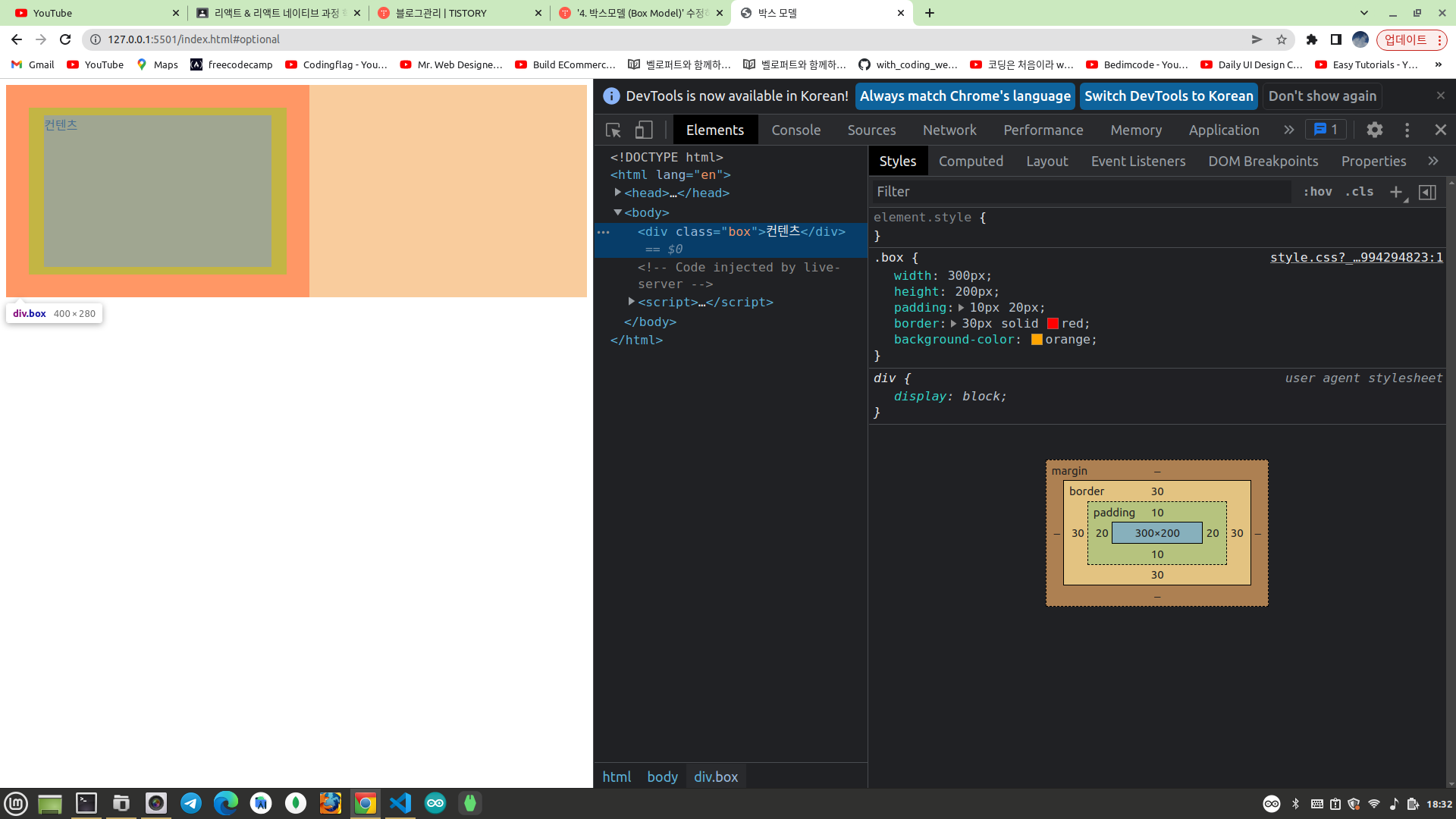Open the issues counter badge
This screenshot has height=819, width=1456.
(1326, 130)
